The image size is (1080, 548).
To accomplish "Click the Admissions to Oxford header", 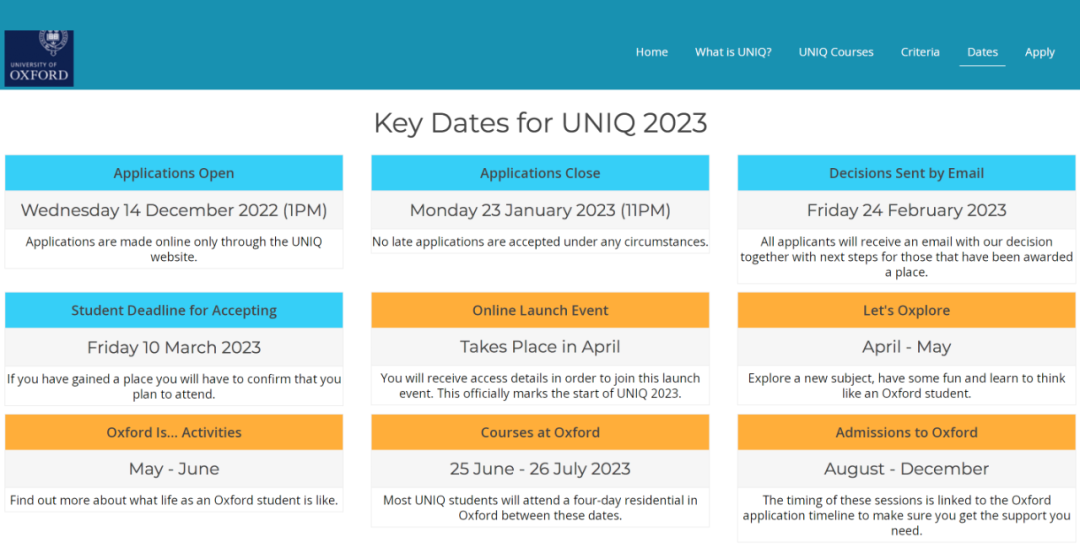I will click(906, 432).
